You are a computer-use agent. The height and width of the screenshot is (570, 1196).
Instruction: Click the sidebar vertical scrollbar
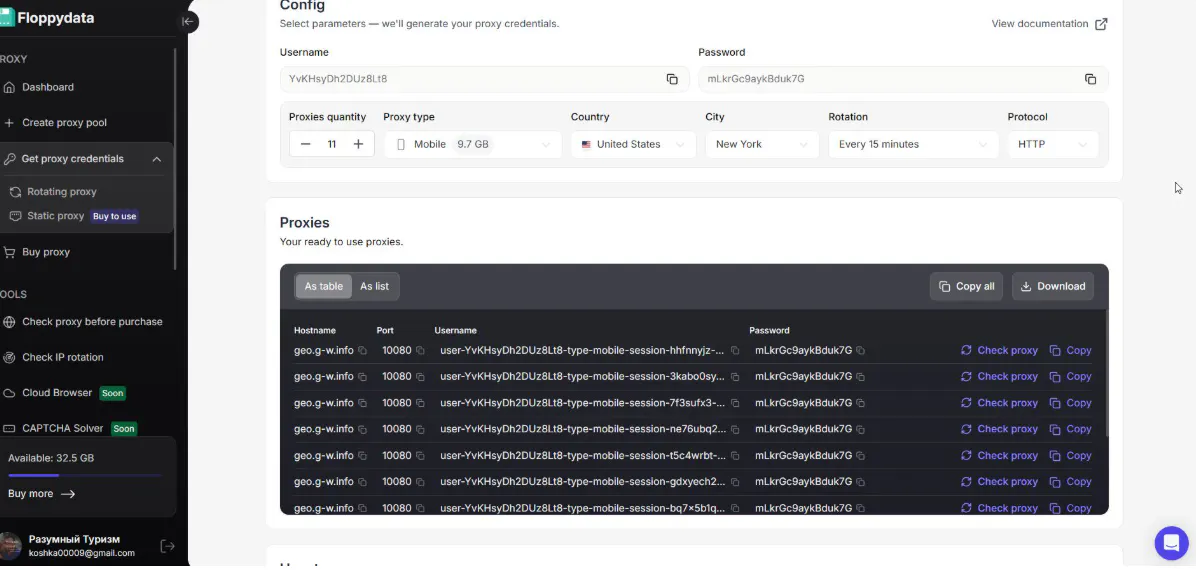(x=175, y=159)
